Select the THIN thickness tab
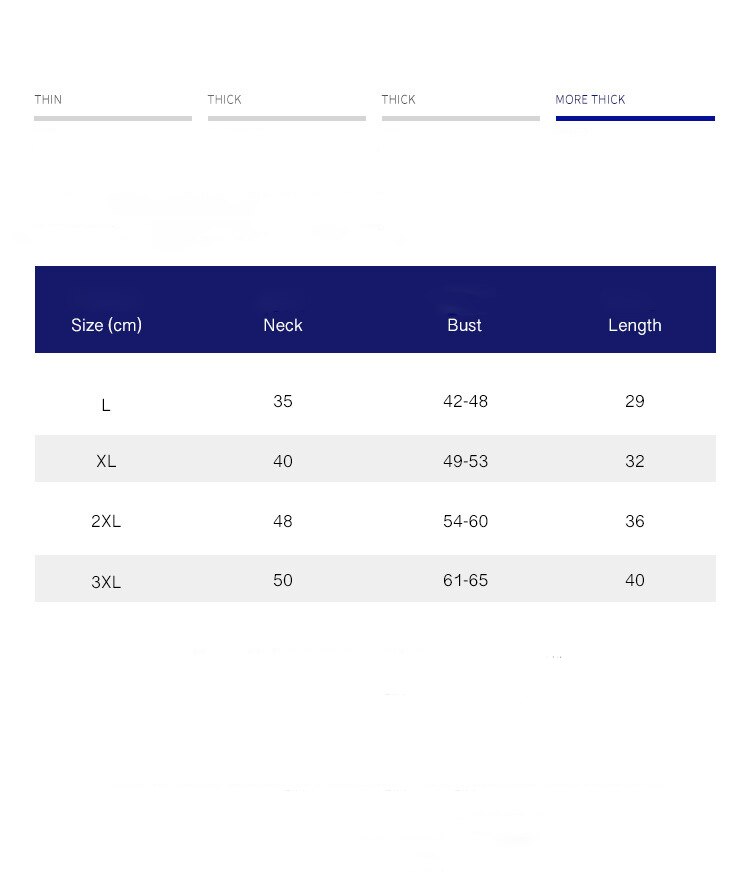750x893 pixels. click(48, 100)
